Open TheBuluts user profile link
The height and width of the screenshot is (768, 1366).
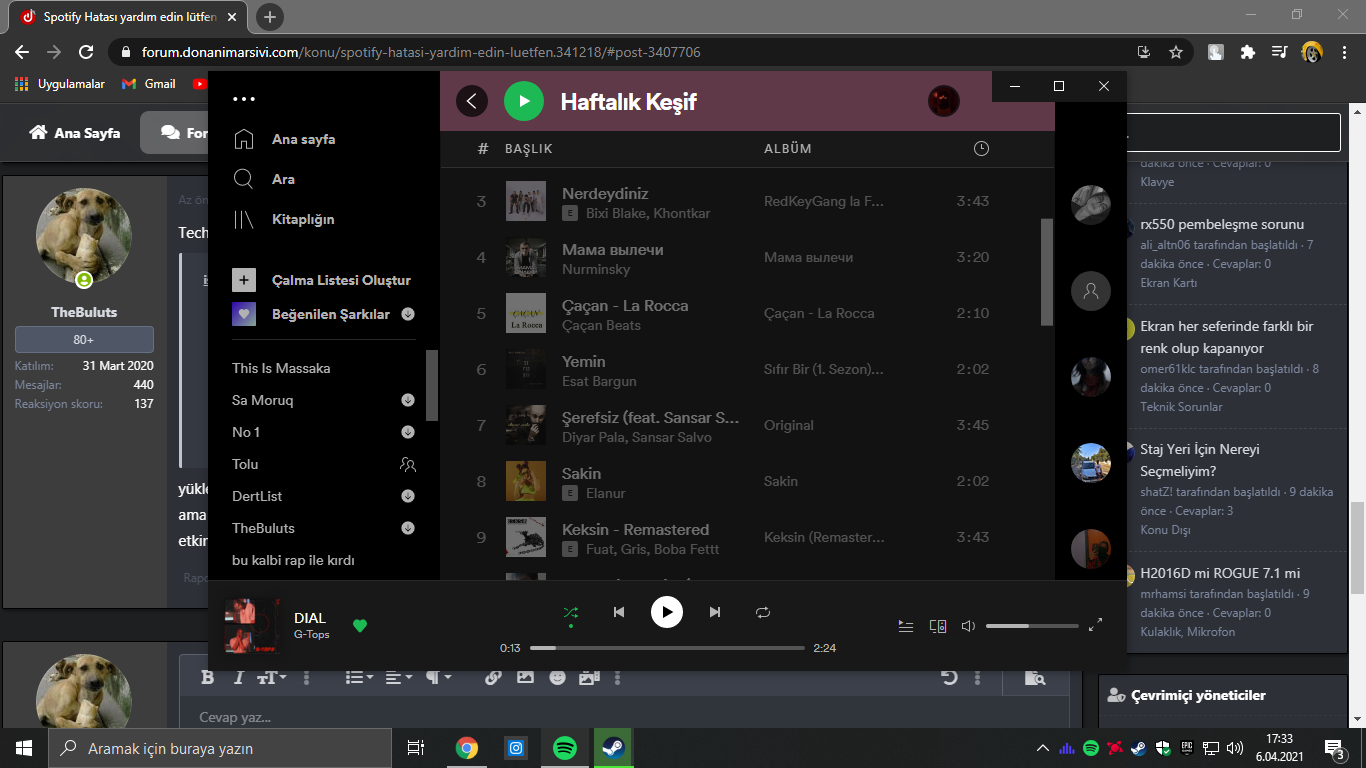click(84, 312)
